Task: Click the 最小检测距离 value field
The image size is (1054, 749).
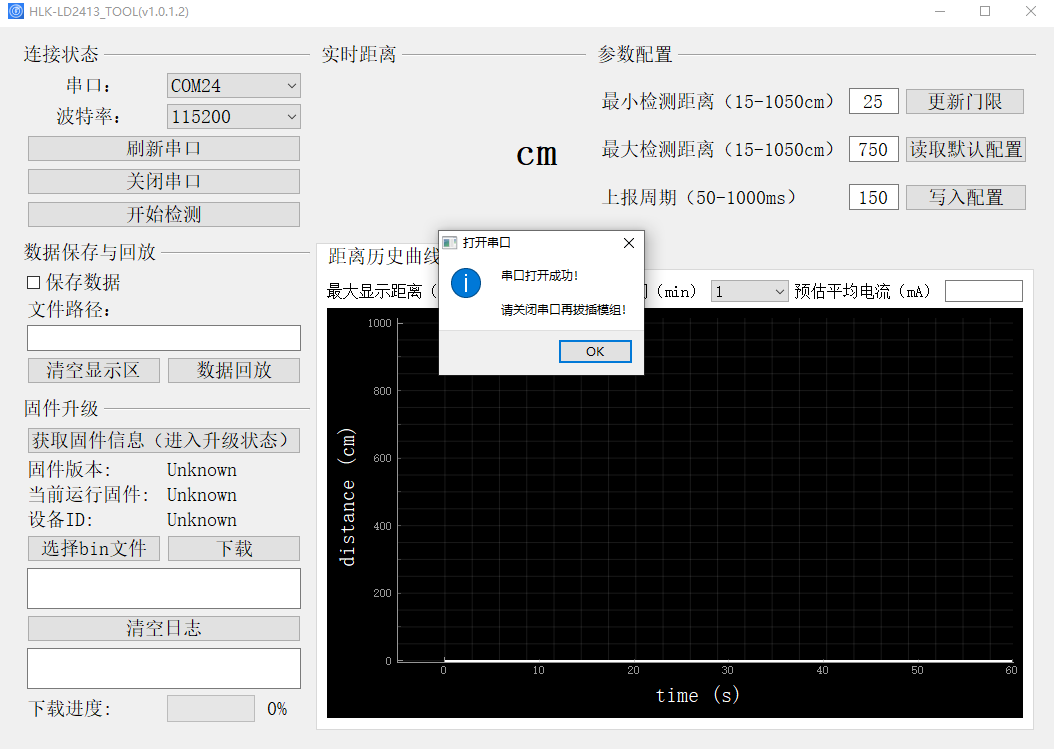Action: (x=873, y=101)
